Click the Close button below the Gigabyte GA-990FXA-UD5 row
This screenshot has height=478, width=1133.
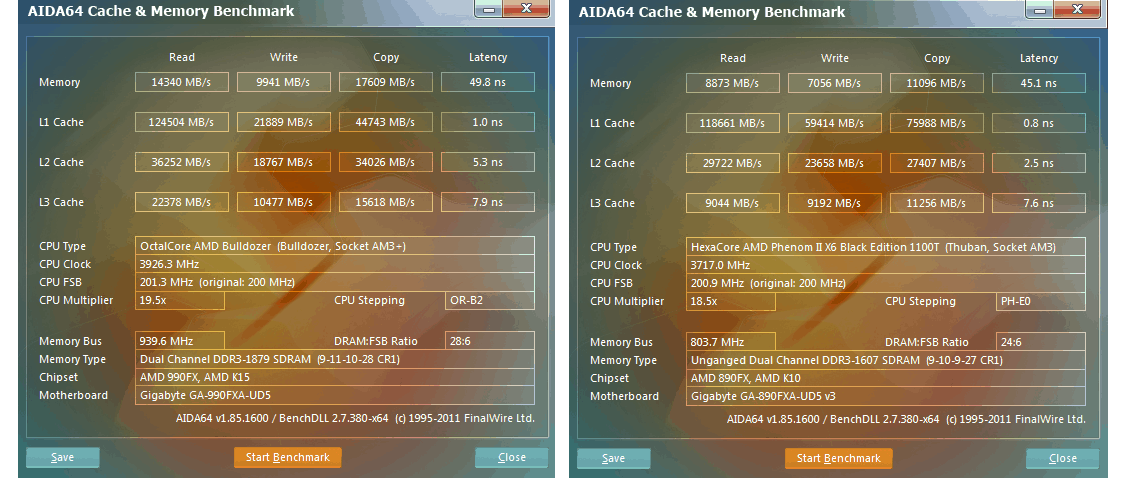[511, 458]
